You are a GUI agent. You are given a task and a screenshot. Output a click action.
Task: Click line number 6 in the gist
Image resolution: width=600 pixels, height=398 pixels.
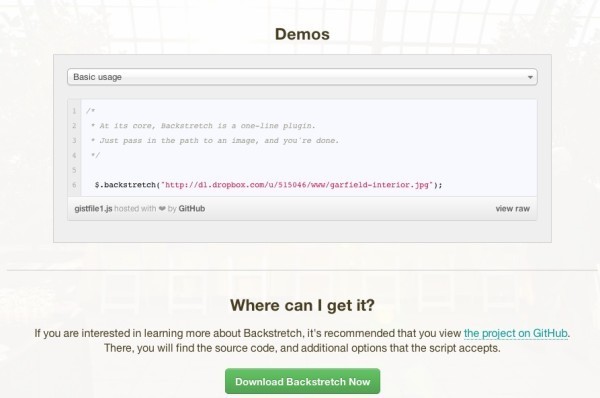coord(74,185)
